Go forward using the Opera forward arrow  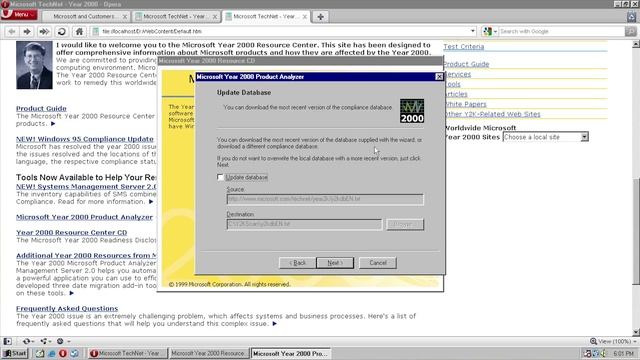pyautogui.click(x=27, y=31)
